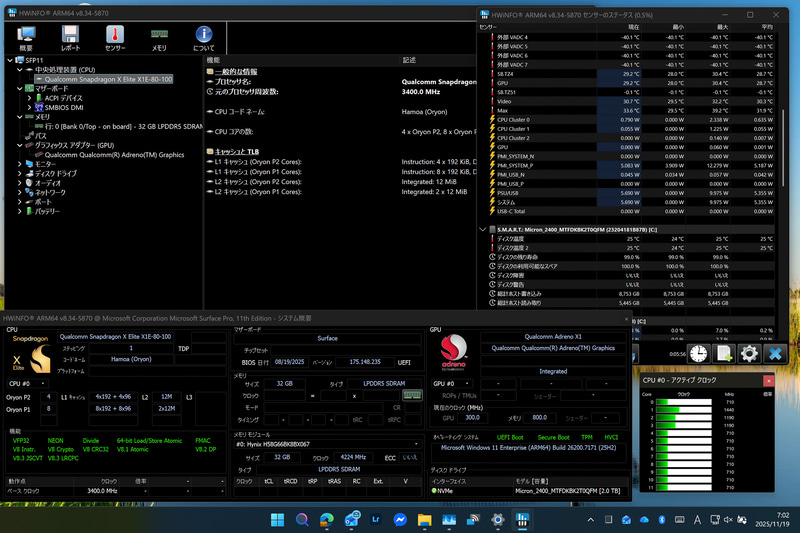
Task: Open the GPU #0 selector dropdown
Action: click(452, 384)
